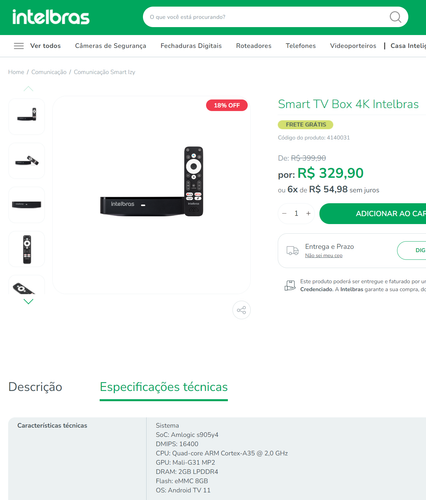Select the first product thumbnail
Image resolution: width=426 pixels, height=500 pixels.
27,116
